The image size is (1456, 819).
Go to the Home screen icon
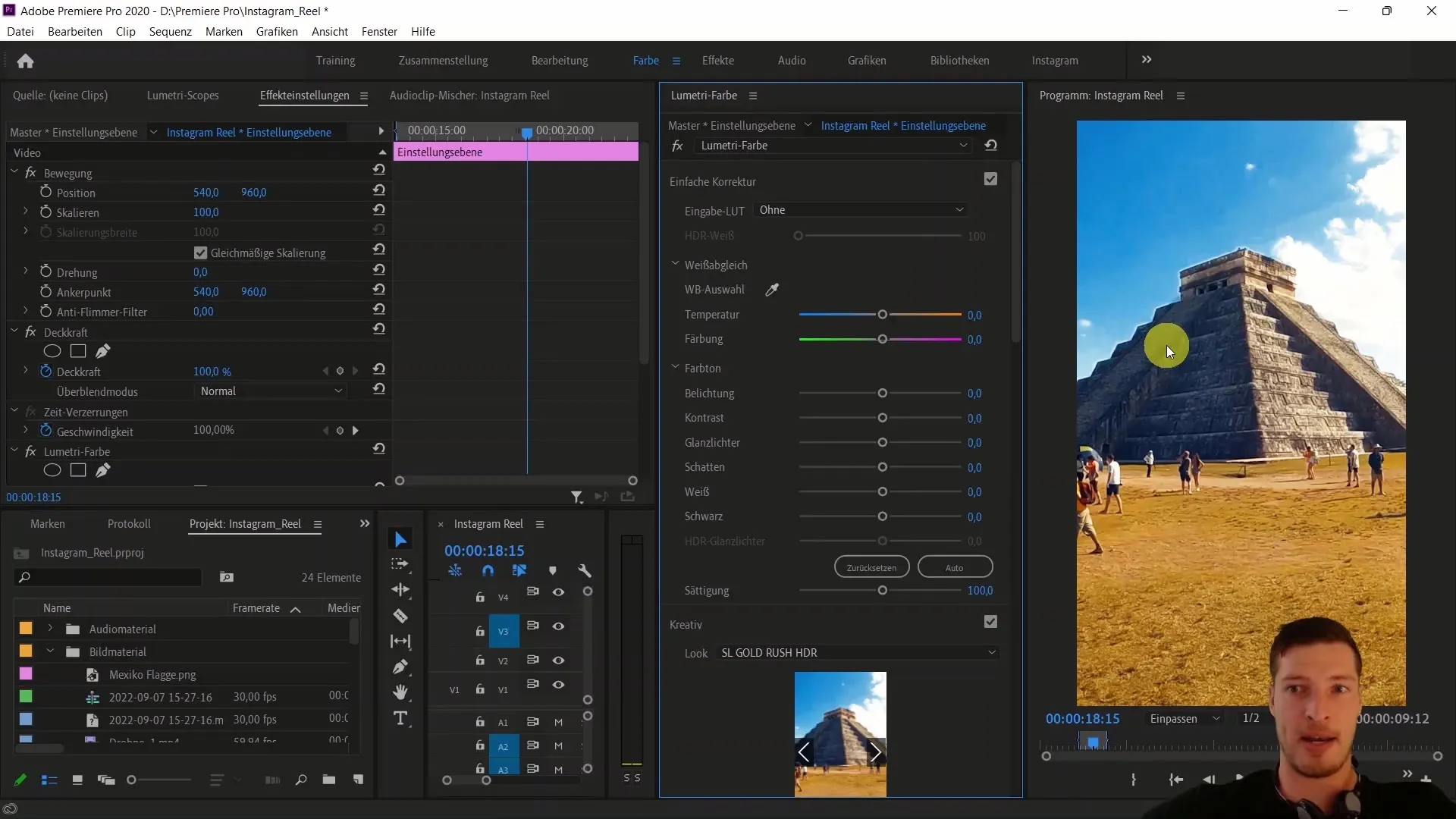pos(25,61)
